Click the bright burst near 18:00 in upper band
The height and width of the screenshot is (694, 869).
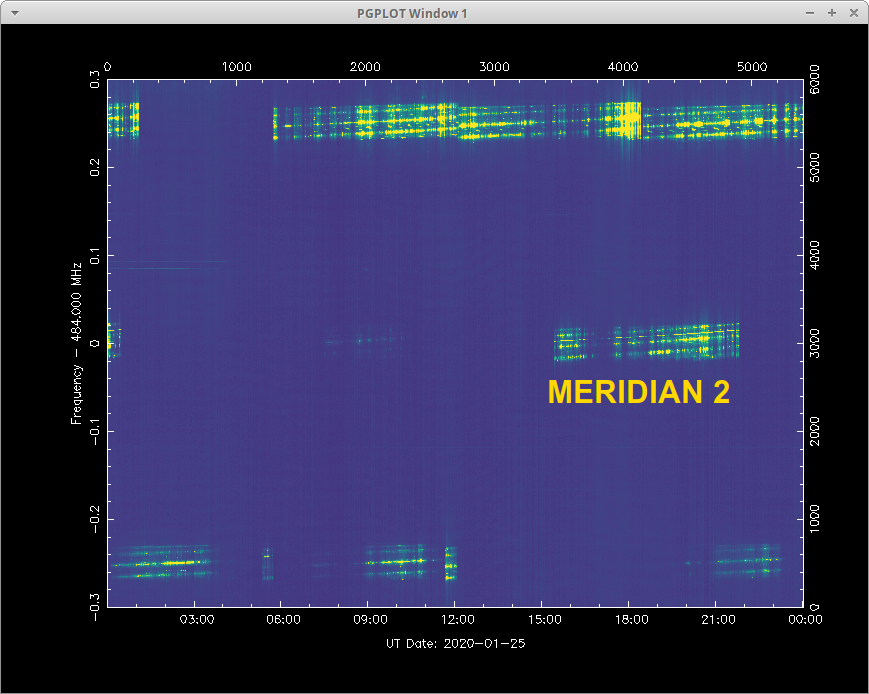(627, 120)
